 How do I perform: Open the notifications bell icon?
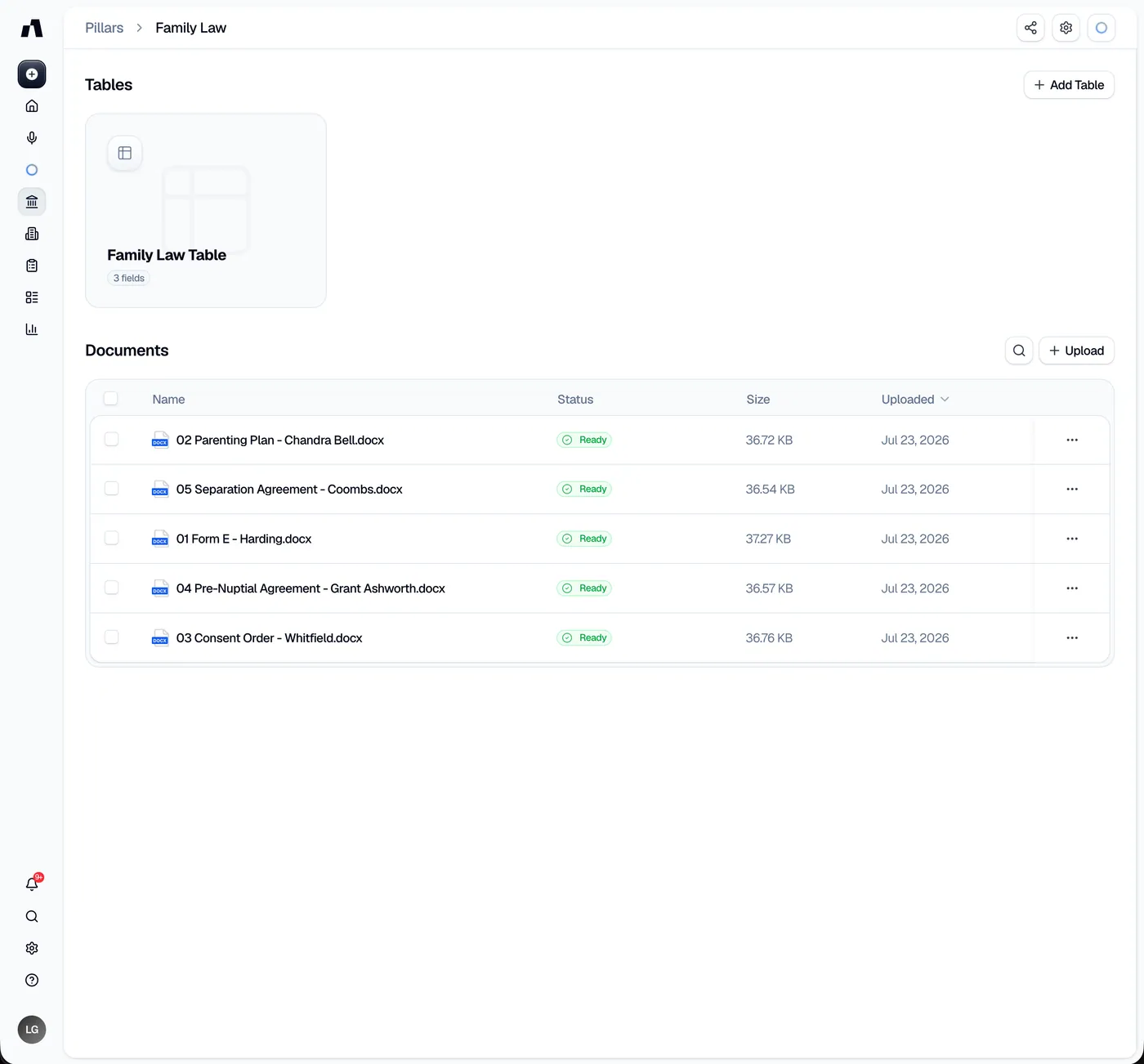coord(32,884)
